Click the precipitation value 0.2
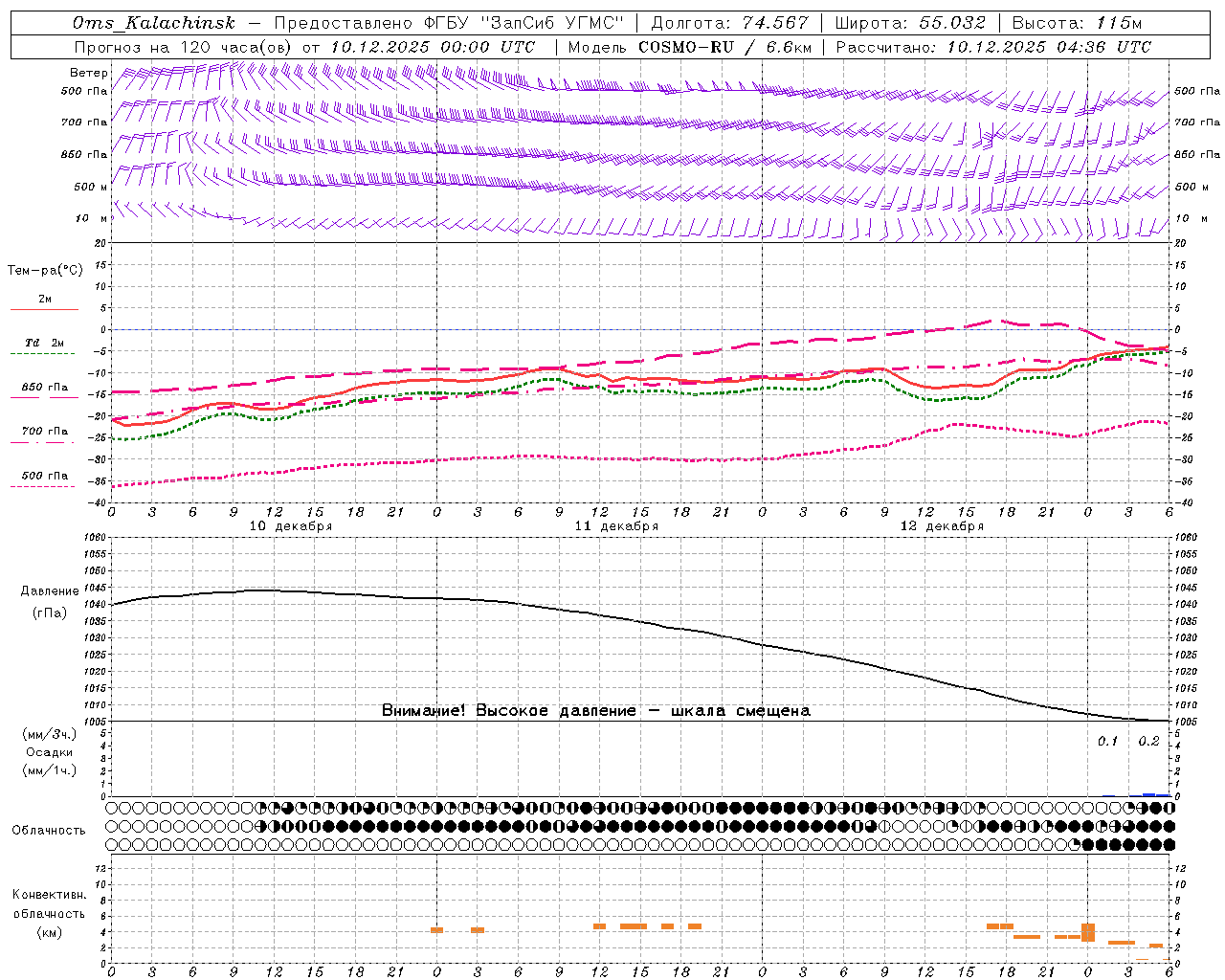 (1148, 742)
